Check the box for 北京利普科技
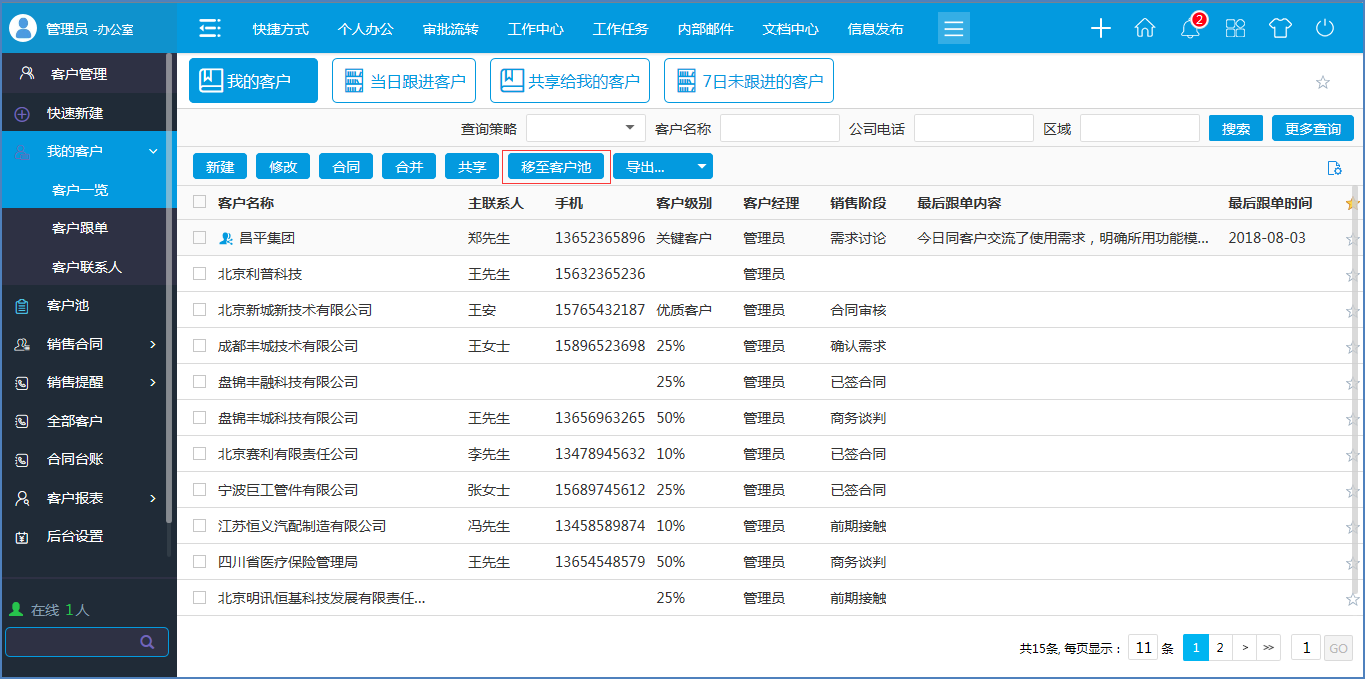The image size is (1366, 680). click(200, 274)
